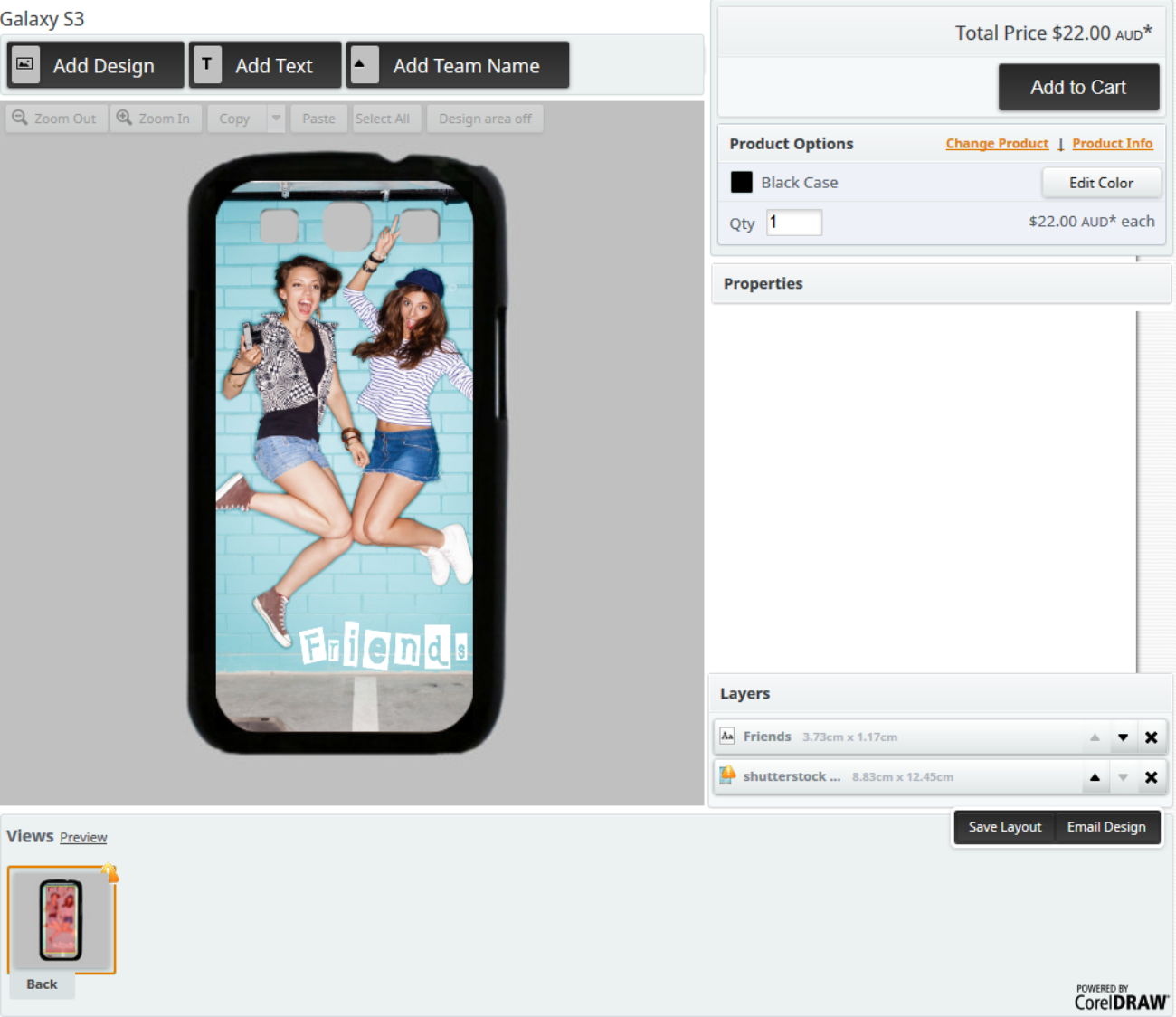Click the Zoom In magnifier
The image size is (1176, 1017).
124,119
